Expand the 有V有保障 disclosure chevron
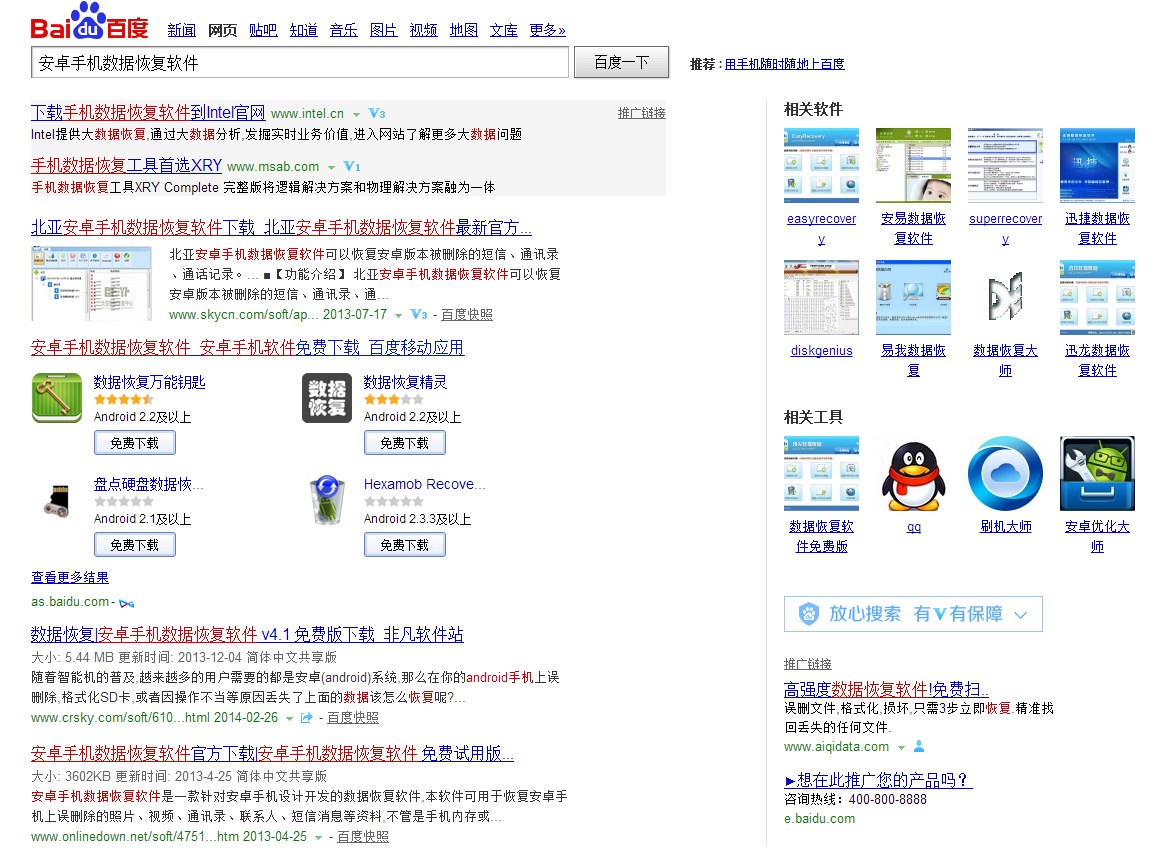 pos(1019,614)
